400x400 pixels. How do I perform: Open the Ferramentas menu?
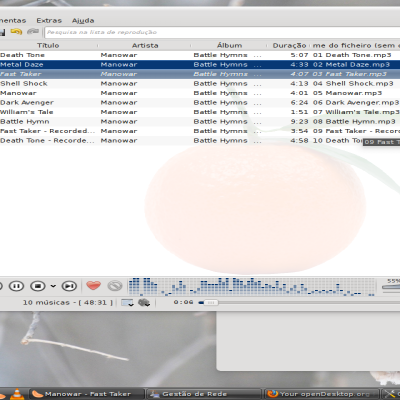(13, 20)
